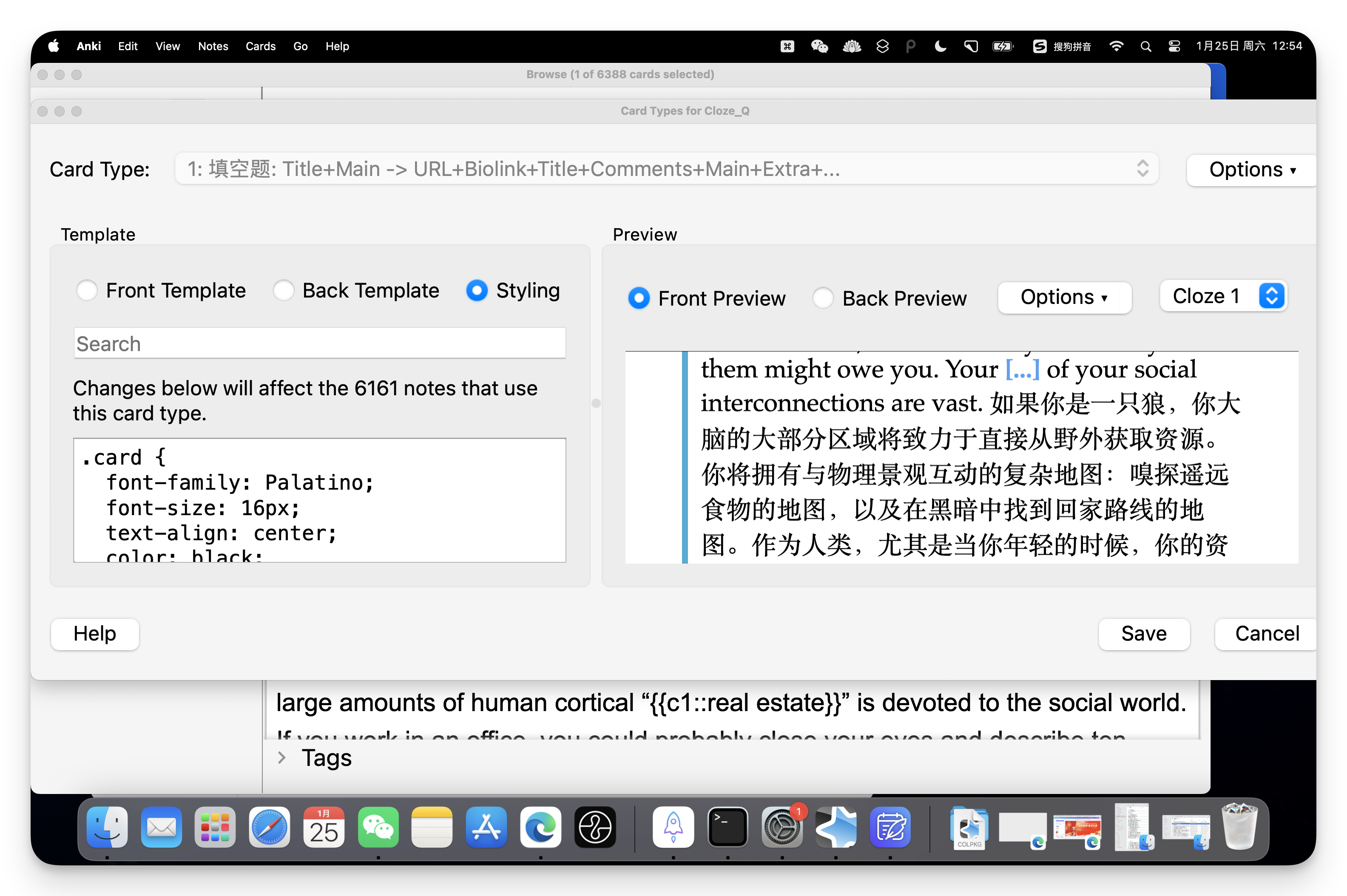This screenshot has width=1347, height=896.
Task: Select the Front Template radio button
Action: 87,290
